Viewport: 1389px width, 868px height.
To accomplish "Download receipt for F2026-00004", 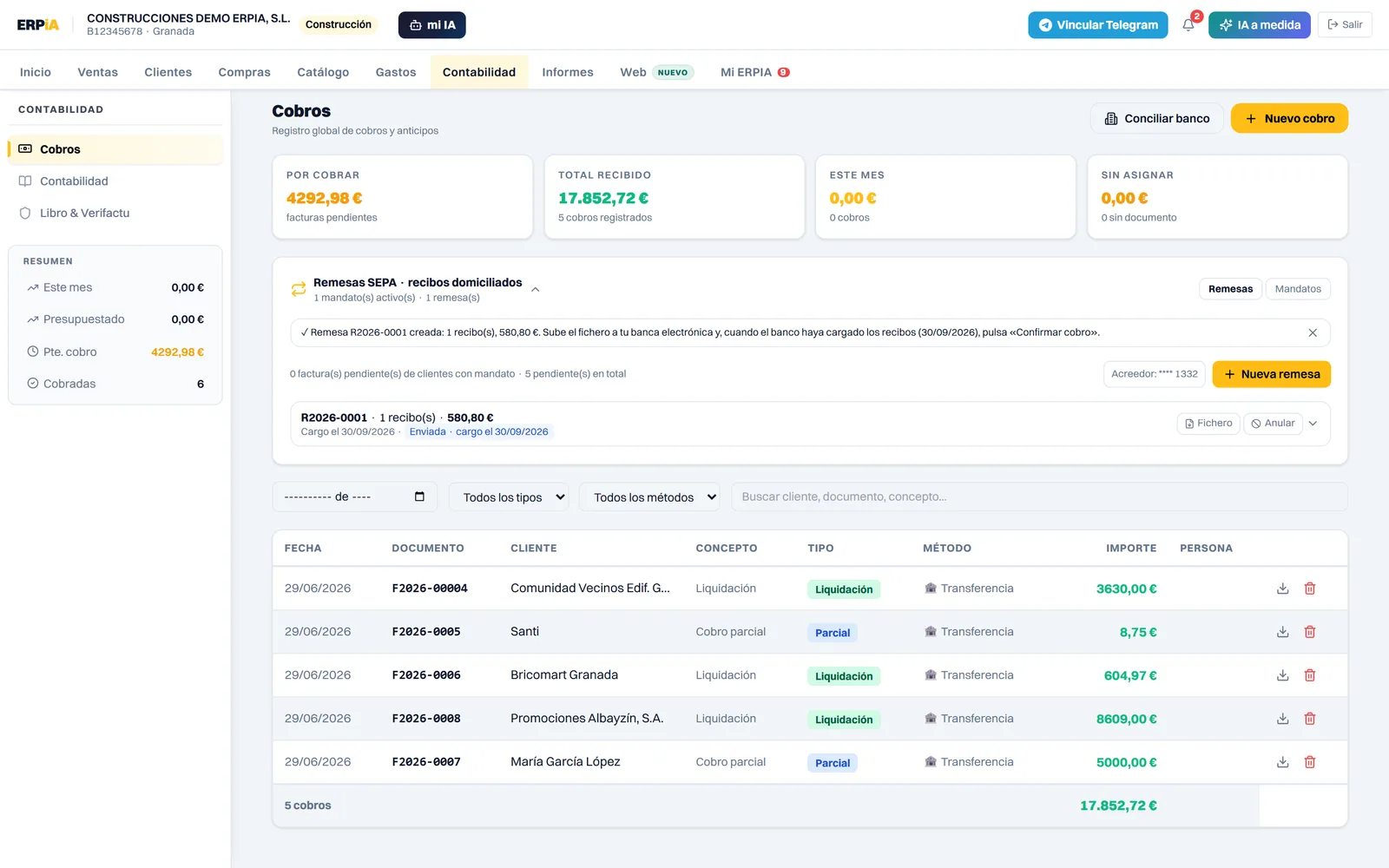I will click(1282, 589).
